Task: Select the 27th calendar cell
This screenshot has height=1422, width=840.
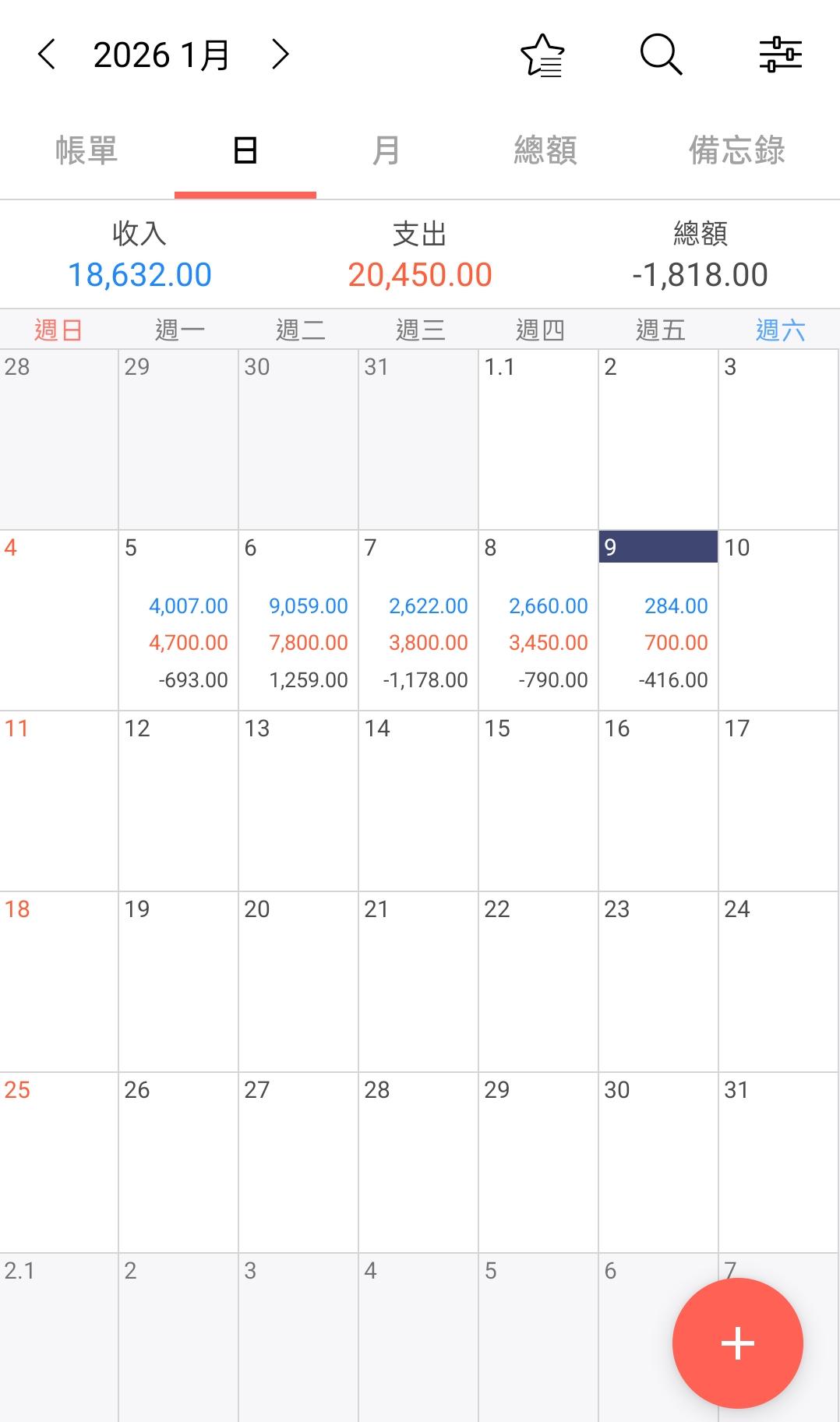Action: coord(298,1163)
